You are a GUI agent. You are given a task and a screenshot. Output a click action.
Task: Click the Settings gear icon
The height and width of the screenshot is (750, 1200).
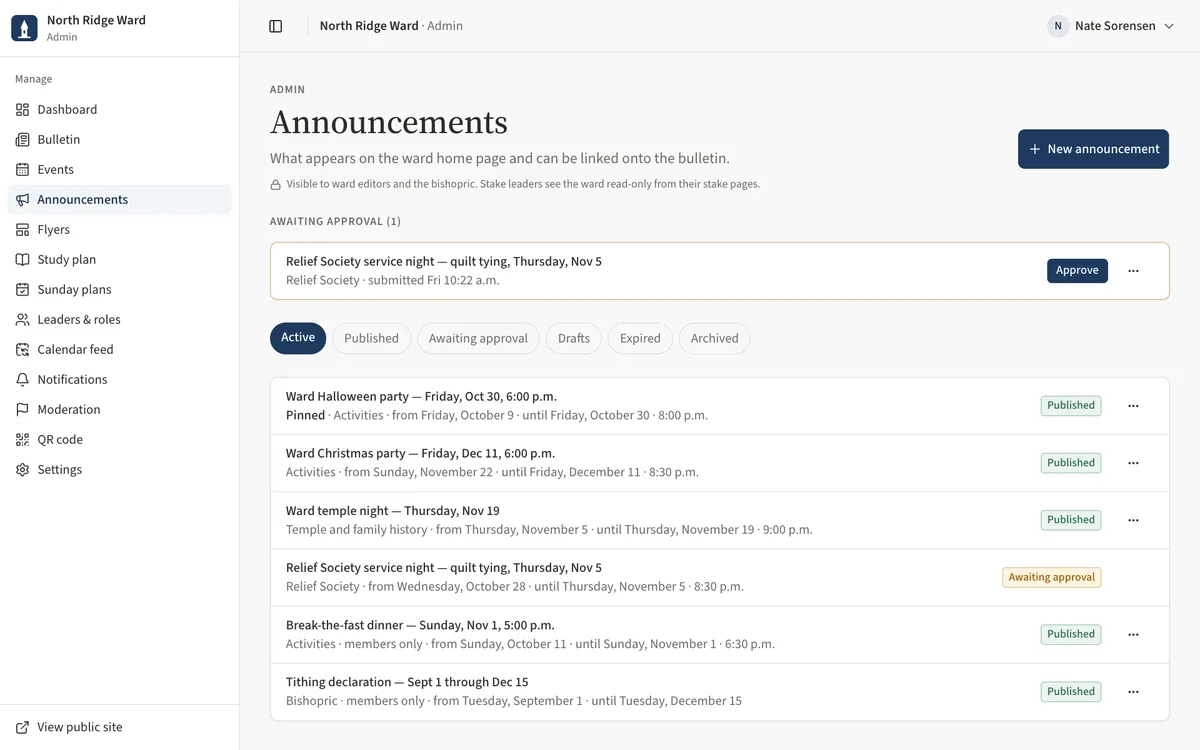[x=22, y=470]
